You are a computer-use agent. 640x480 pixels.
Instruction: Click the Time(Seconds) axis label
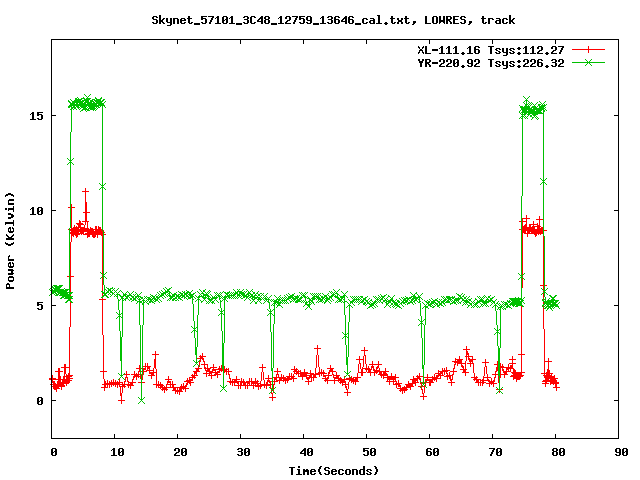(x=333, y=471)
